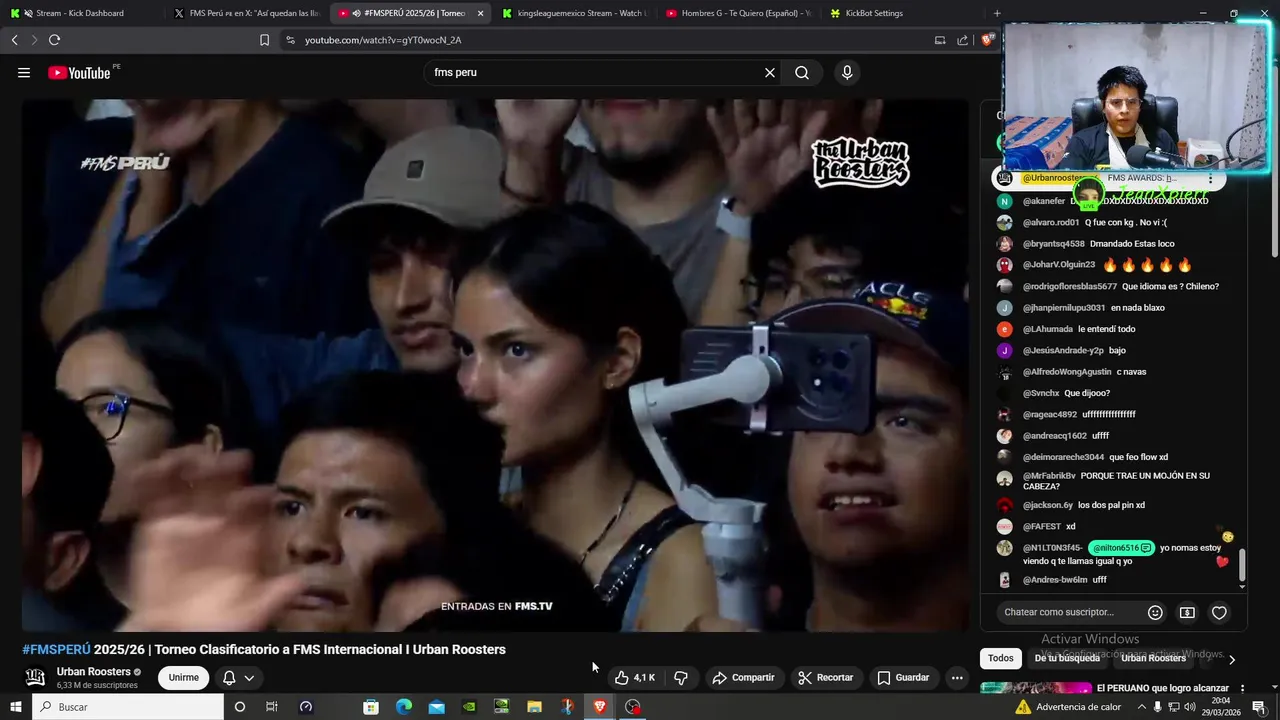Expand hidden system tray icons
The image size is (1280, 720).
pos(1142,707)
